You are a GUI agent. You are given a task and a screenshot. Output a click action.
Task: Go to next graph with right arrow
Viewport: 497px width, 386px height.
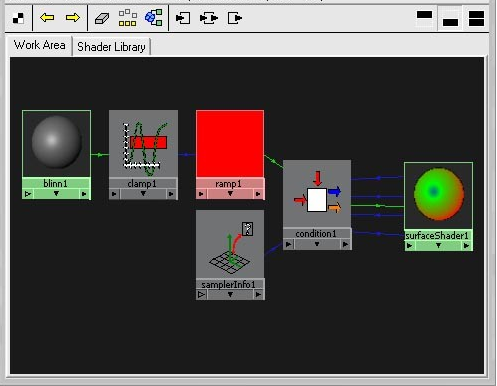[72, 17]
